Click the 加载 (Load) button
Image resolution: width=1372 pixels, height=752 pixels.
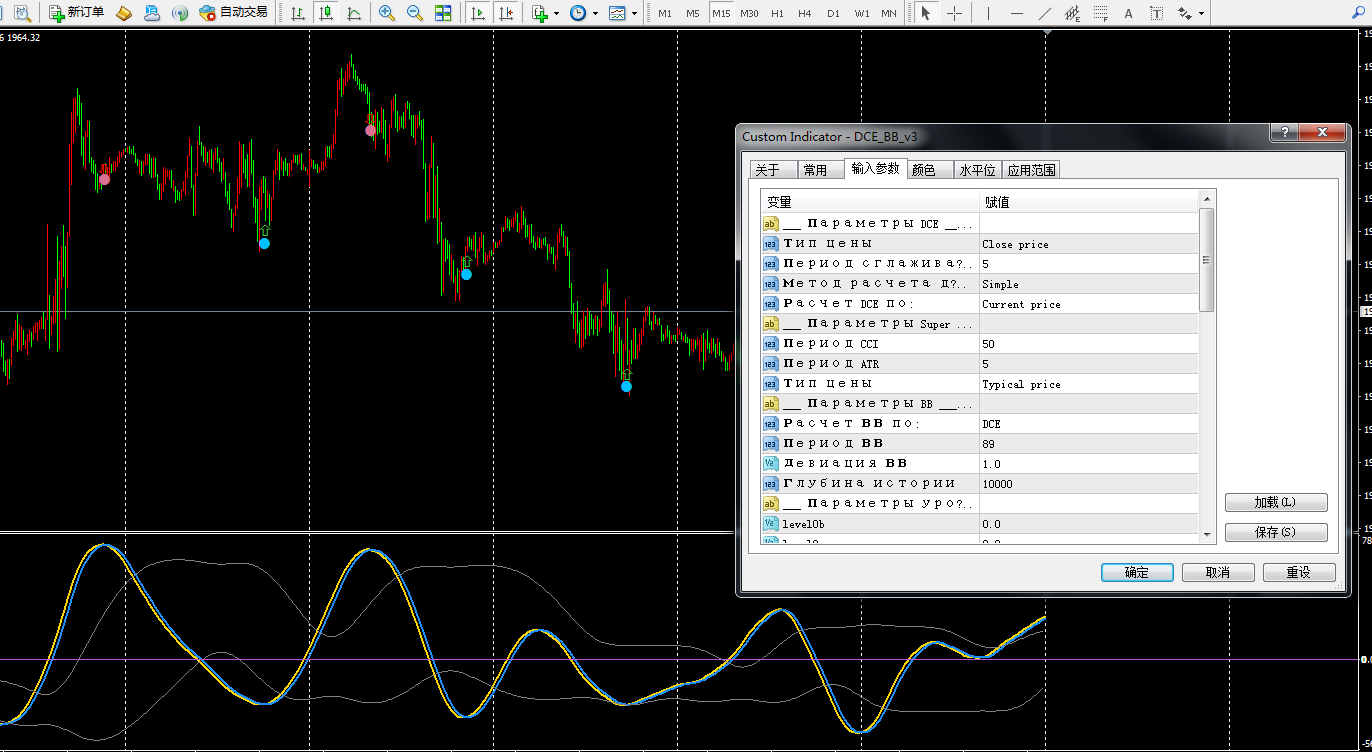[x=1275, y=502]
